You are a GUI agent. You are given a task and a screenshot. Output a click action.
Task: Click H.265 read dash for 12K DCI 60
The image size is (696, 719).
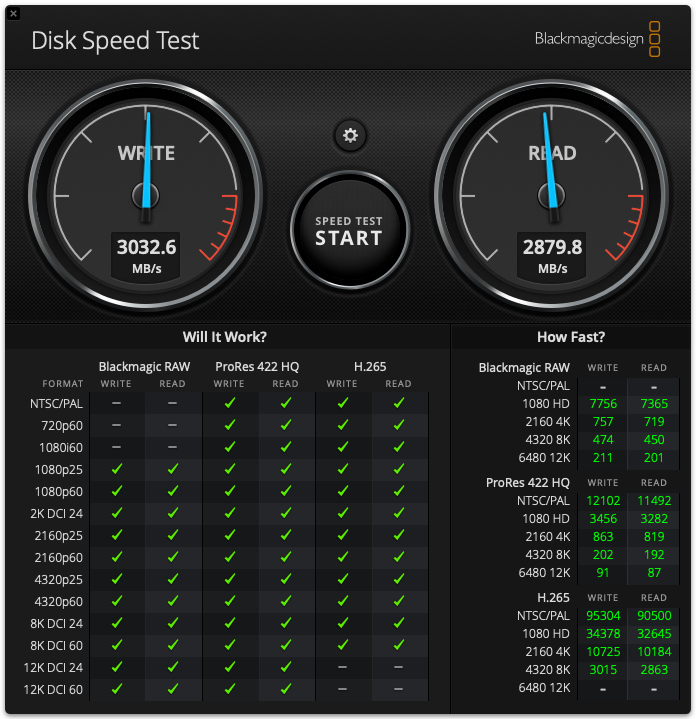point(398,689)
